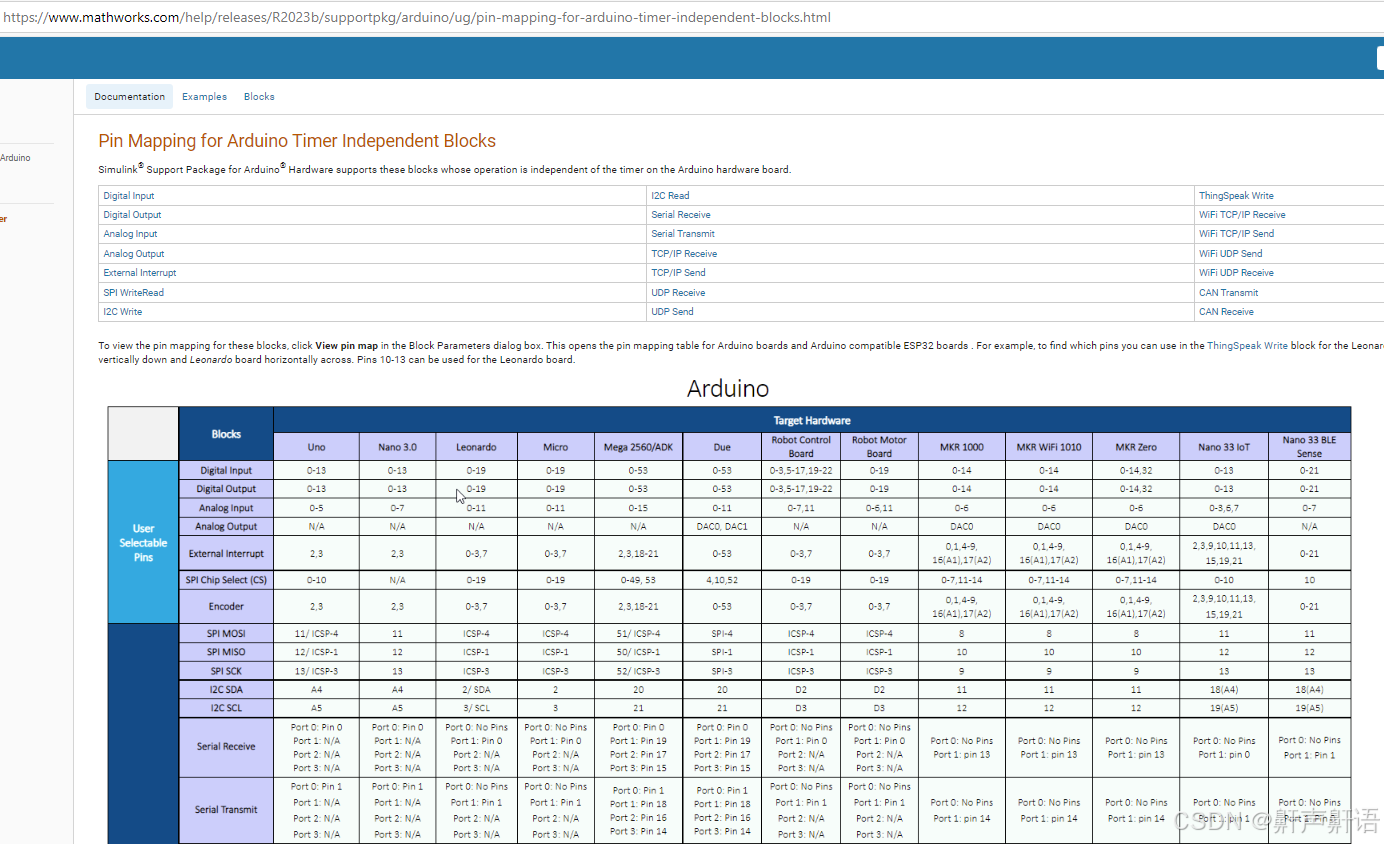The width and height of the screenshot is (1384, 844).
Task: Open the Digital Input link in the blocks list
Action: [x=129, y=196]
